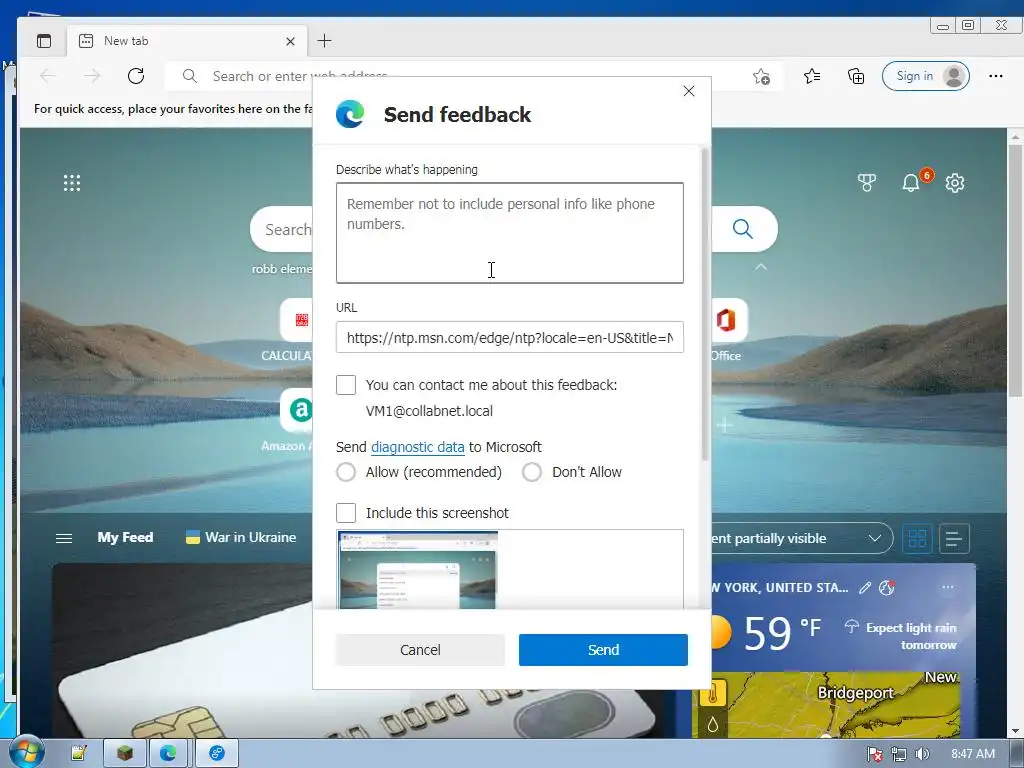The height and width of the screenshot is (768, 1024).
Task: Refresh the page using the reload icon
Action: tap(136, 76)
